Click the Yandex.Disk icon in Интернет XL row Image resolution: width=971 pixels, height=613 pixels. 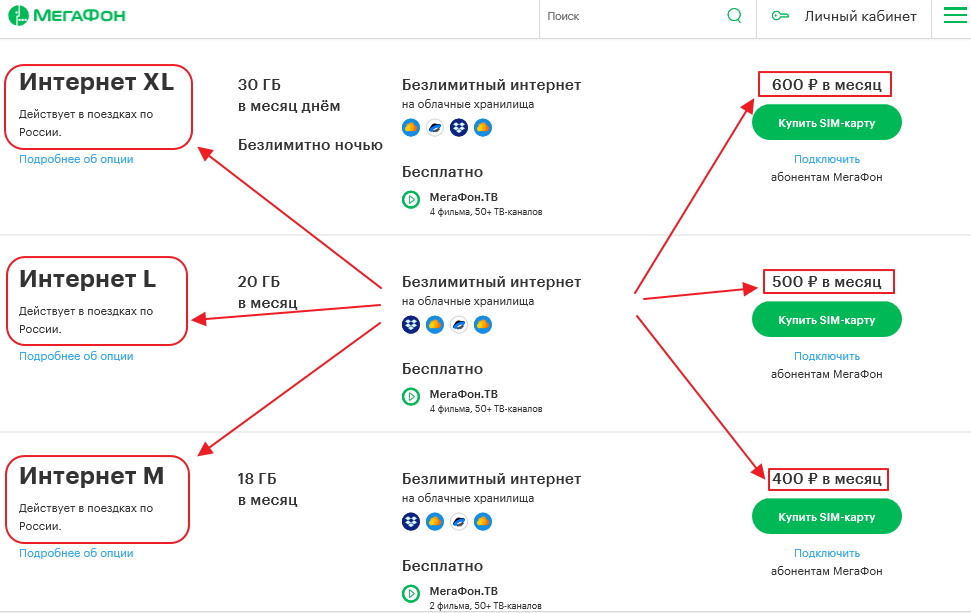click(435, 127)
